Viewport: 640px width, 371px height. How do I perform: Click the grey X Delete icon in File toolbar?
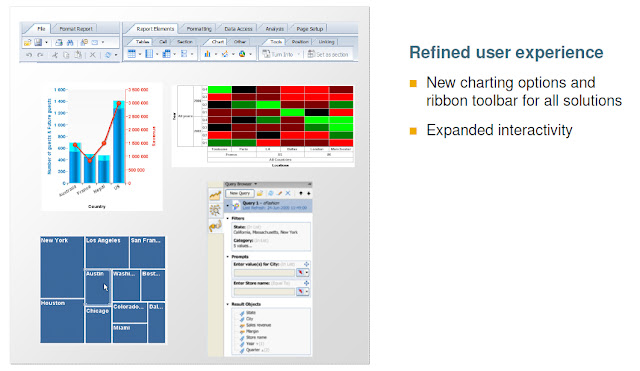(x=93, y=55)
